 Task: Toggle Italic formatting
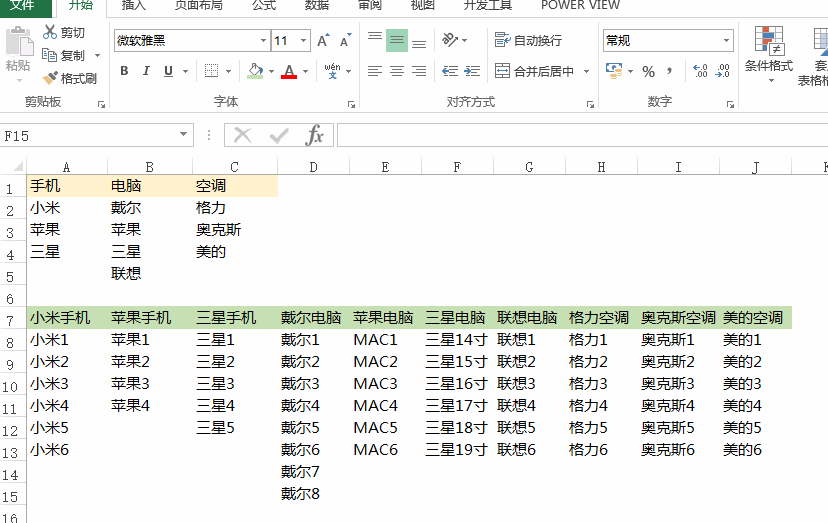pos(146,71)
